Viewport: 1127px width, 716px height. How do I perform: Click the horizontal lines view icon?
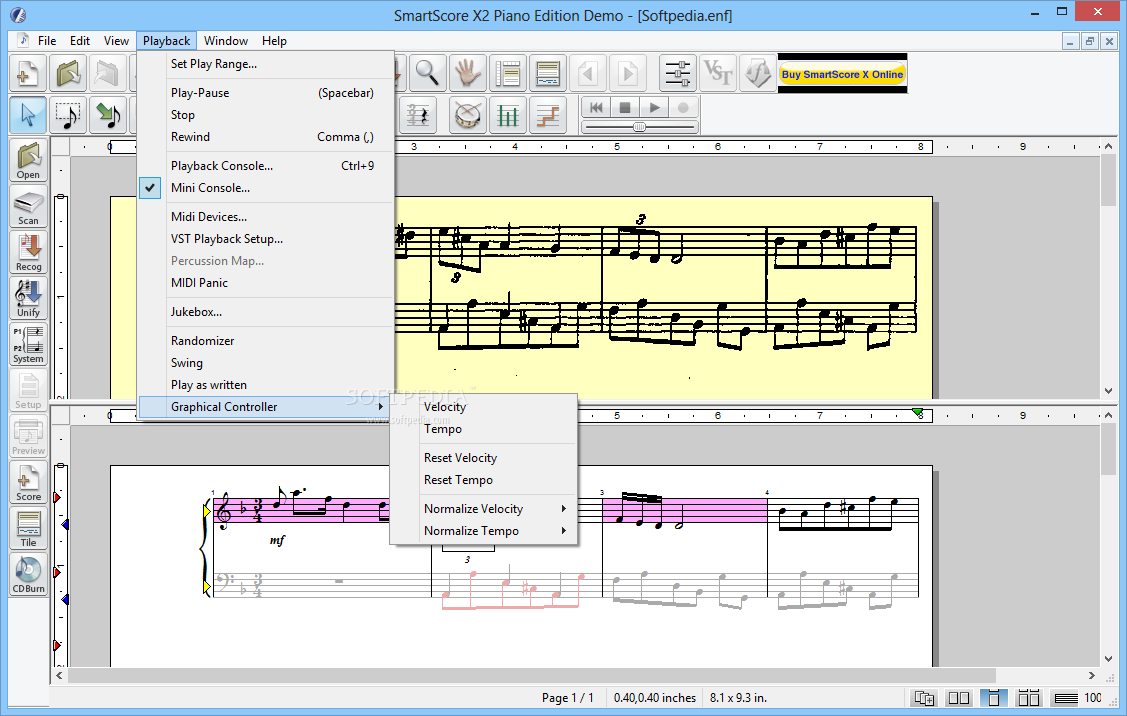coord(1066,698)
